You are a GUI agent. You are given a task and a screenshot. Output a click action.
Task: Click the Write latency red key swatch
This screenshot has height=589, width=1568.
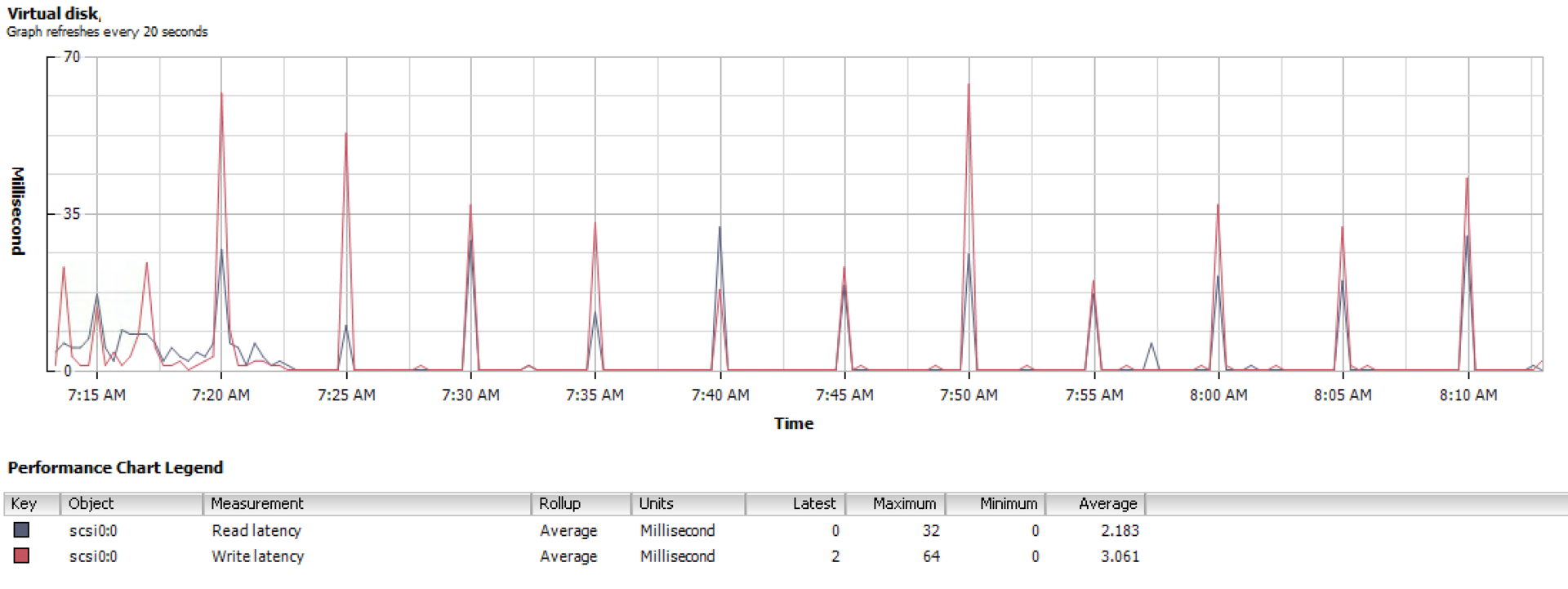pos(21,556)
